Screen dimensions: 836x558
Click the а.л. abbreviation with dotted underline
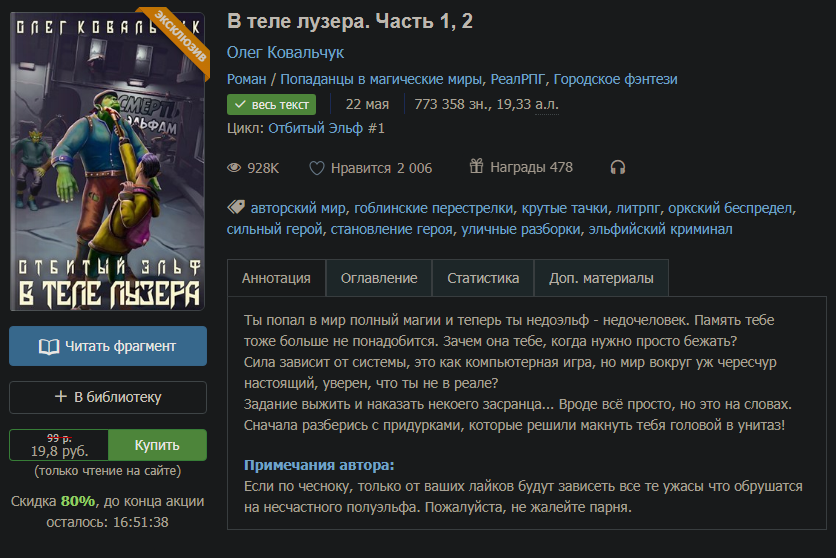point(546,104)
